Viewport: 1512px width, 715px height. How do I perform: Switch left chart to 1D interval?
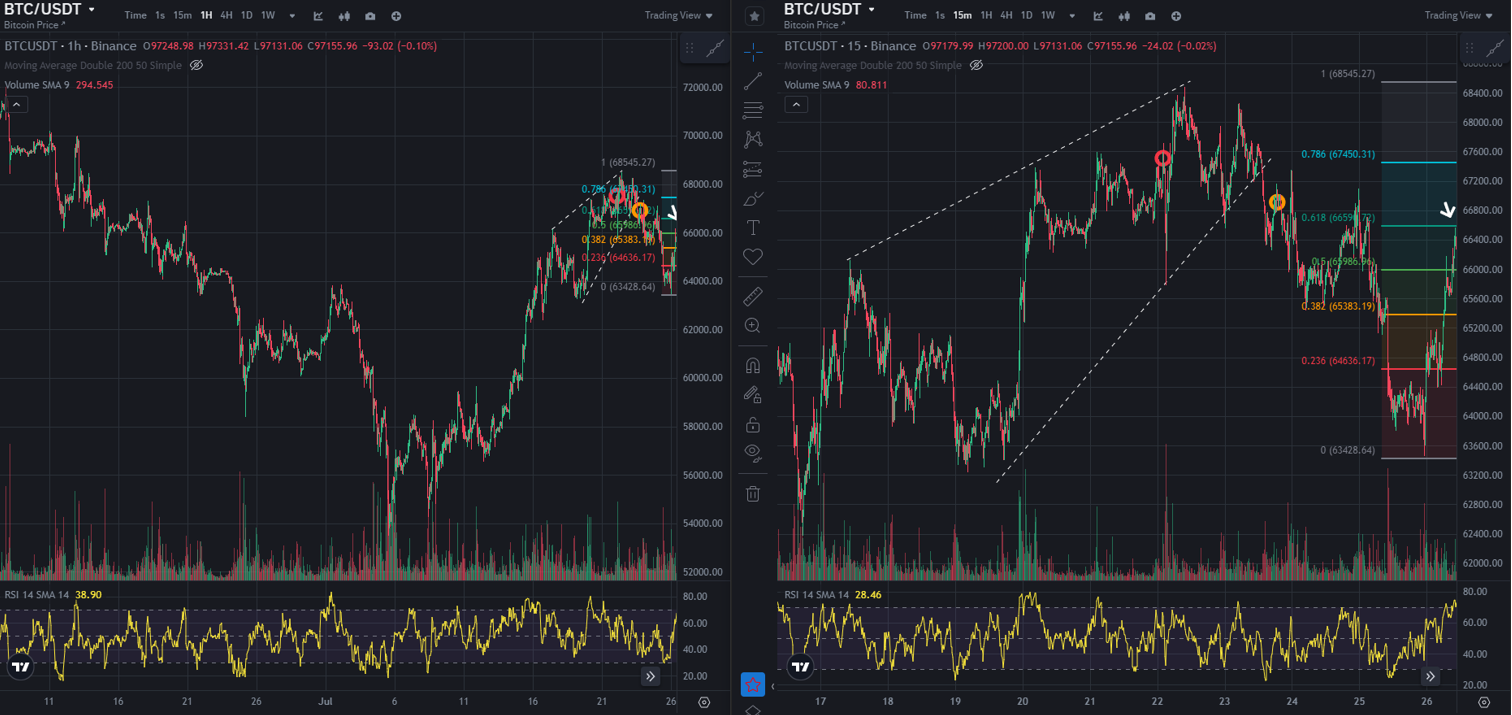tap(246, 16)
